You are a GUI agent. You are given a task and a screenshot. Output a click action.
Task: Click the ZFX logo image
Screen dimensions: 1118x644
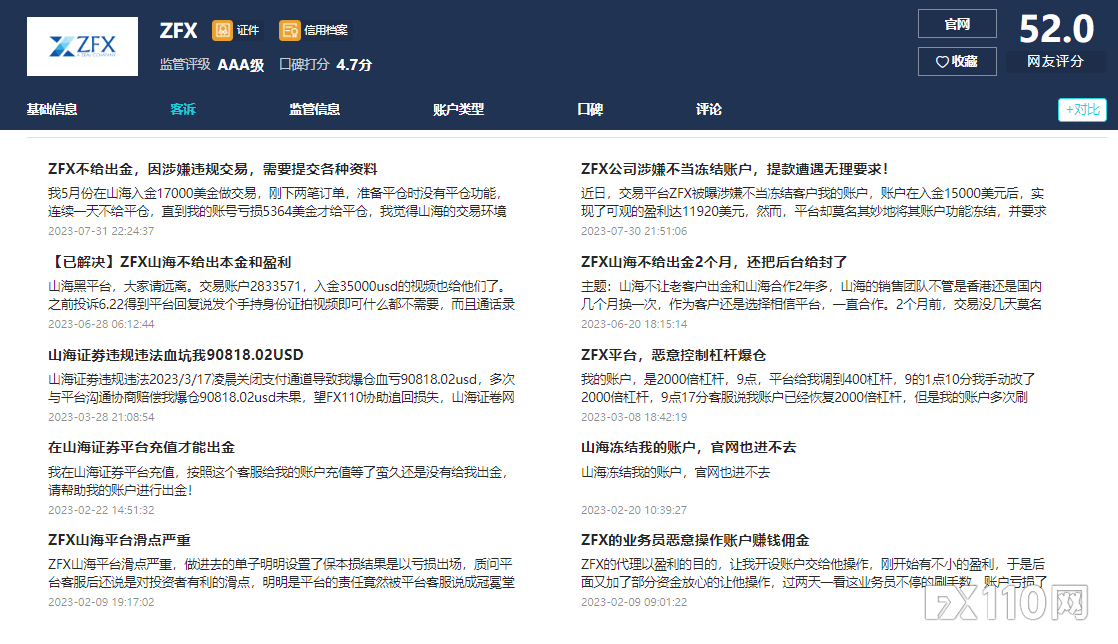(82, 46)
